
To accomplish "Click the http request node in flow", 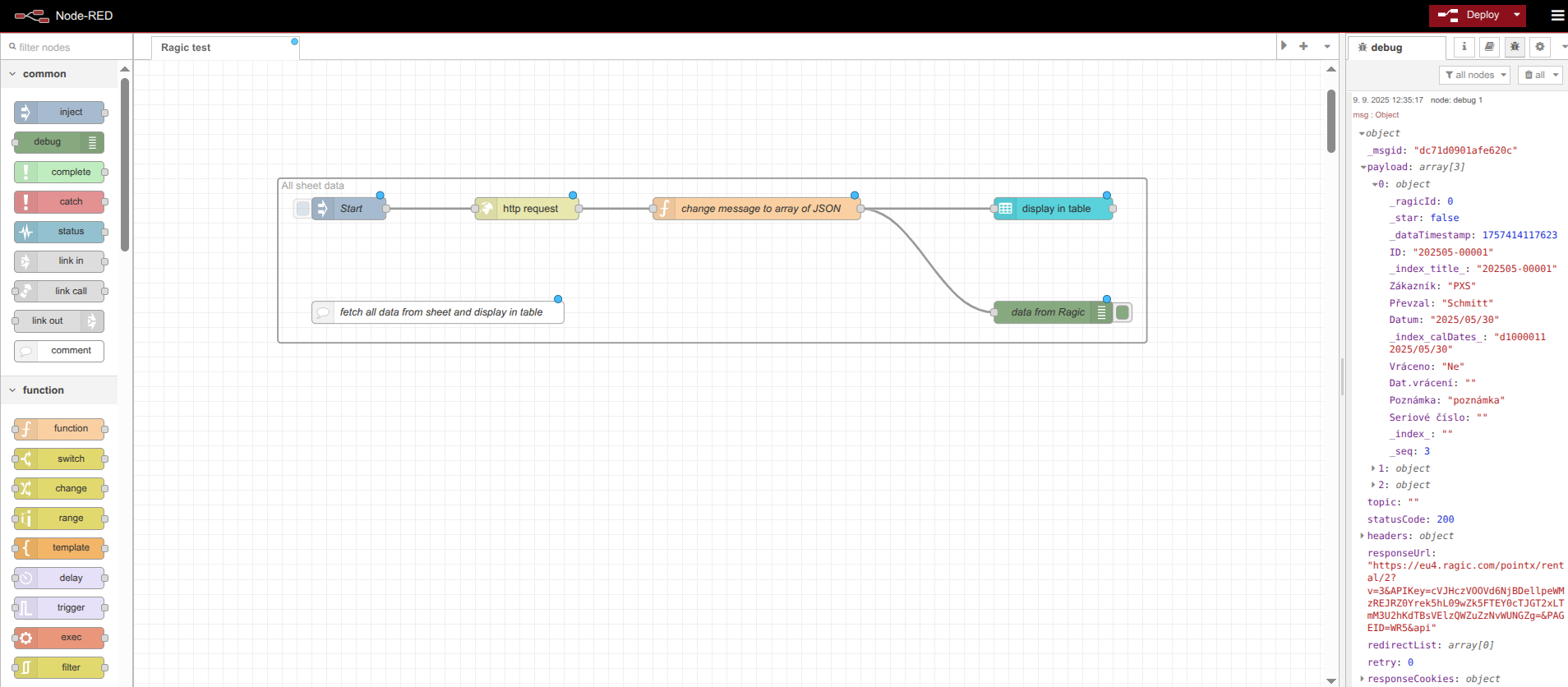I will tap(529, 209).
